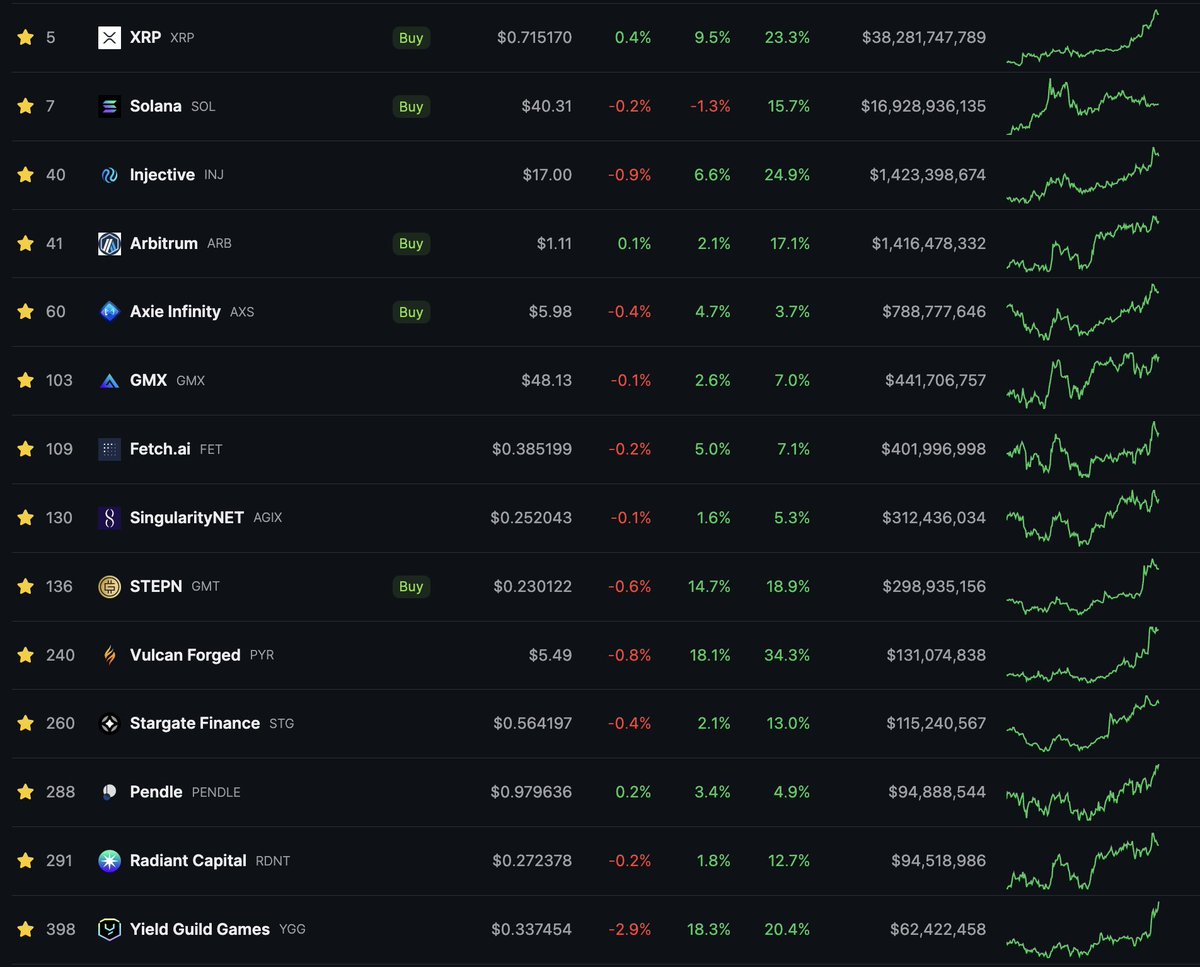1200x967 pixels.
Task: Select the Yield Guild Games shield logo
Action: pos(110,929)
